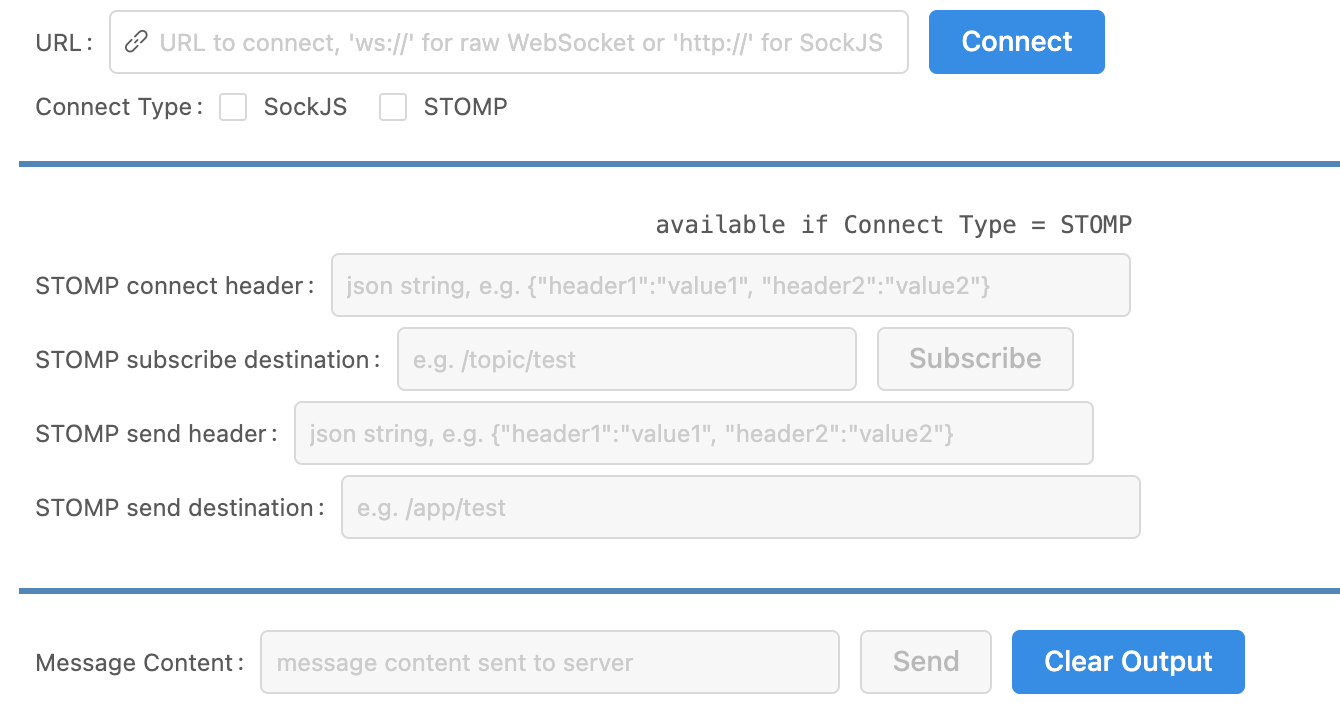The image size is (1340, 722).
Task: Click the SockJS text label
Action: click(305, 107)
